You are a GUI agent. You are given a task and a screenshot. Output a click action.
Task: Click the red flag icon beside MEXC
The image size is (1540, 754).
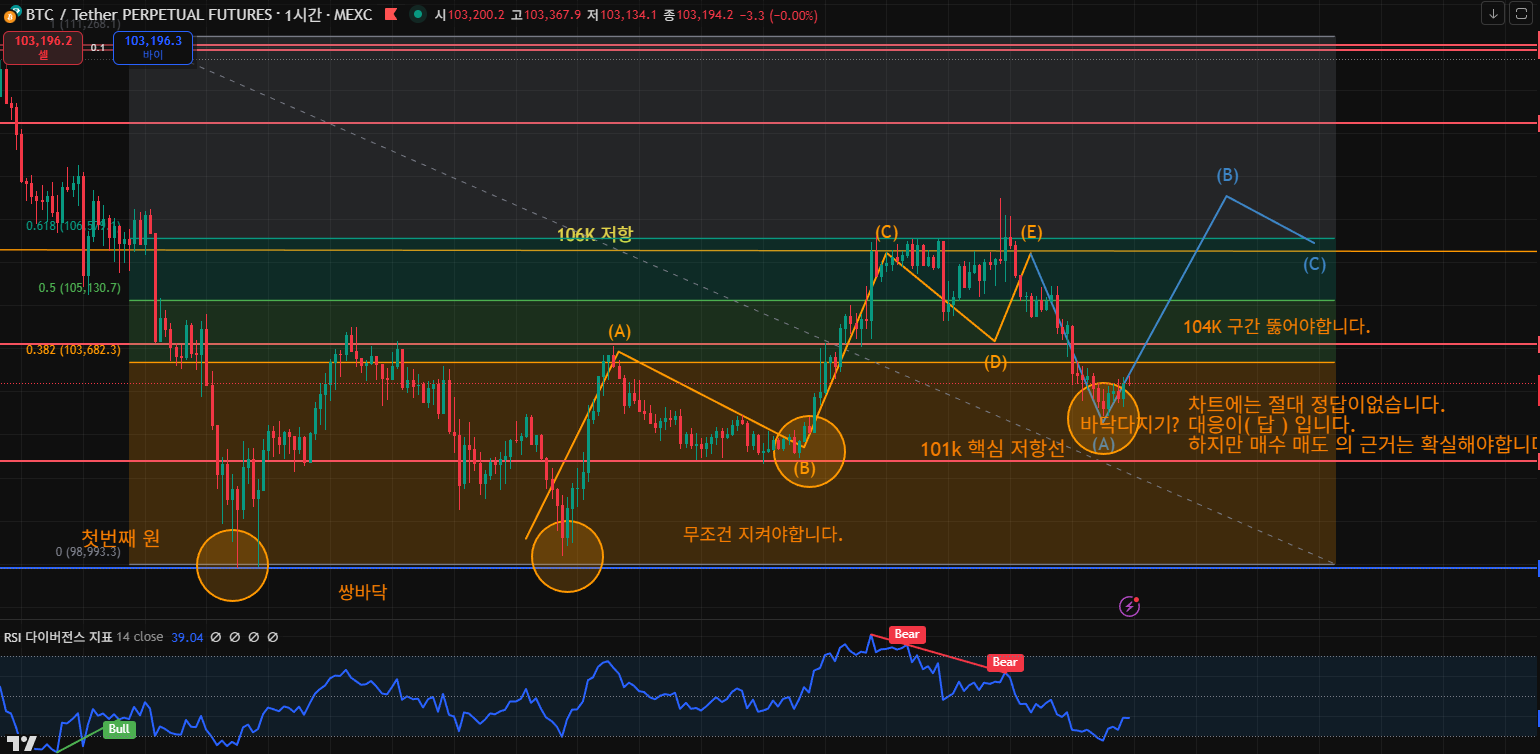[391, 15]
